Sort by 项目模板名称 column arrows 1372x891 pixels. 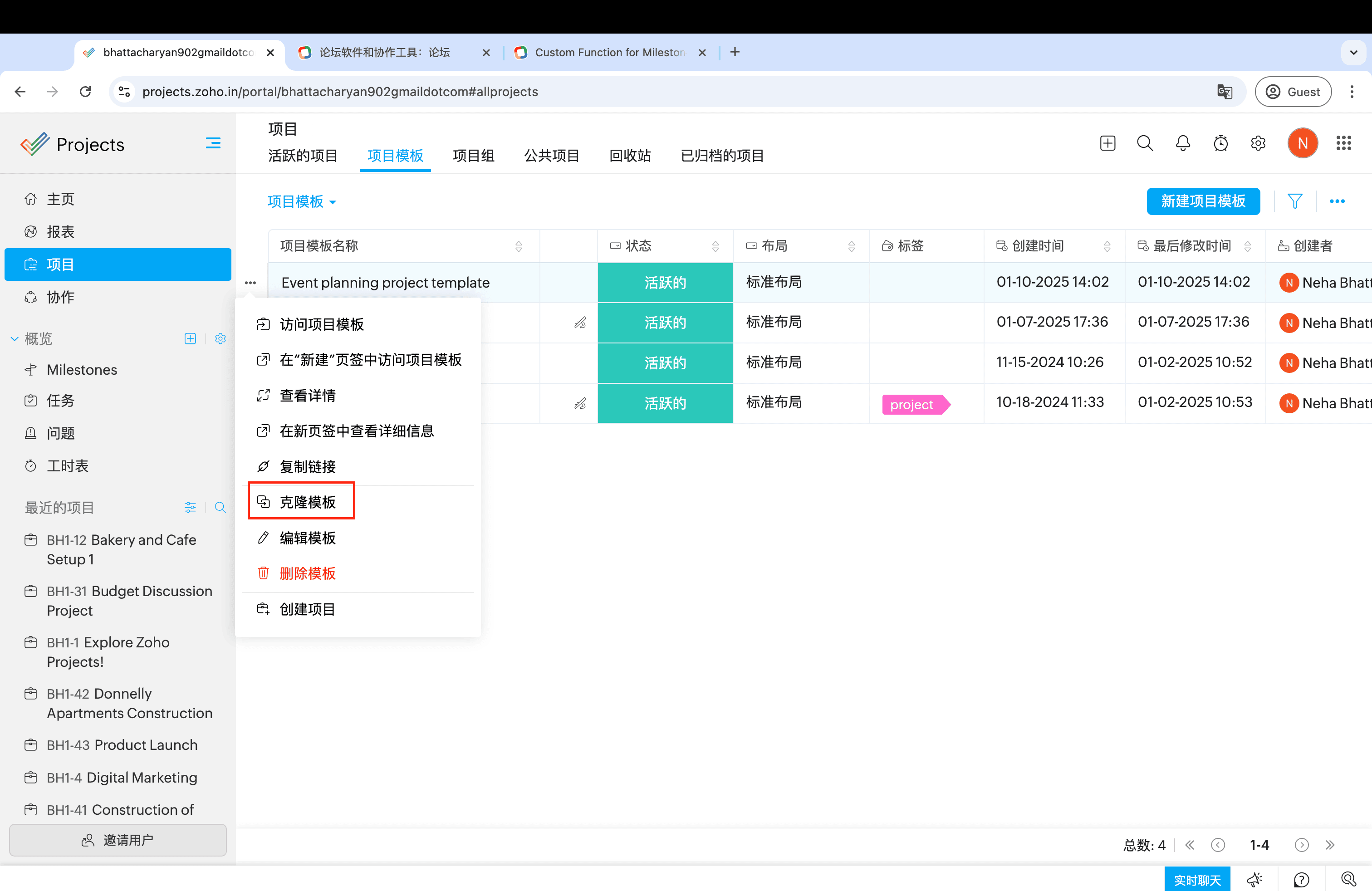pos(518,246)
